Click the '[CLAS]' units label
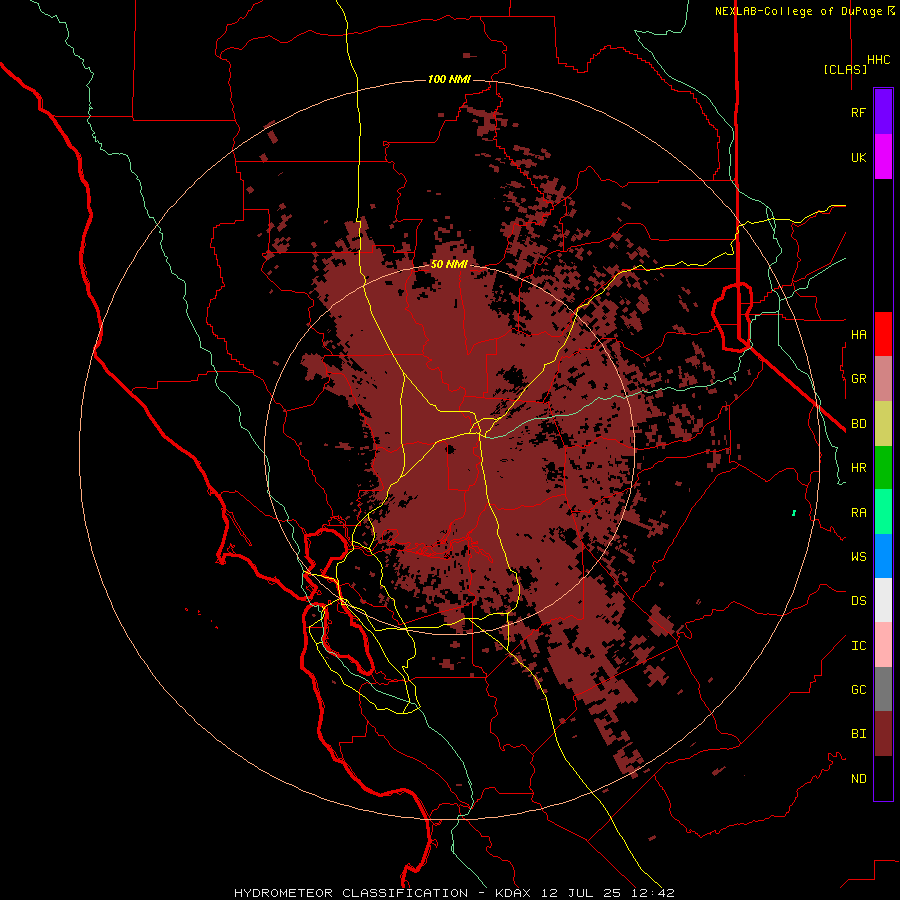This screenshot has height=900, width=900. (845, 69)
